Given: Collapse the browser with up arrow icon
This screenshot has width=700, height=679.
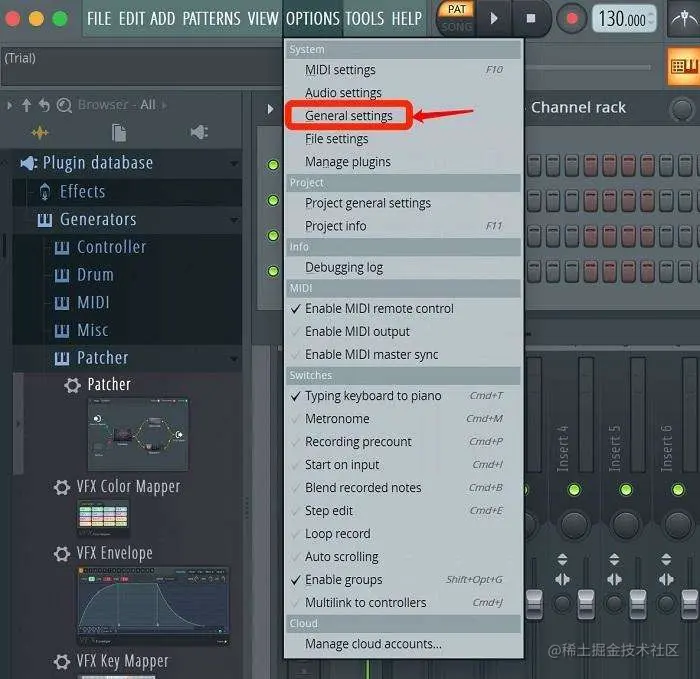Looking at the screenshot, I should [x=26, y=105].
